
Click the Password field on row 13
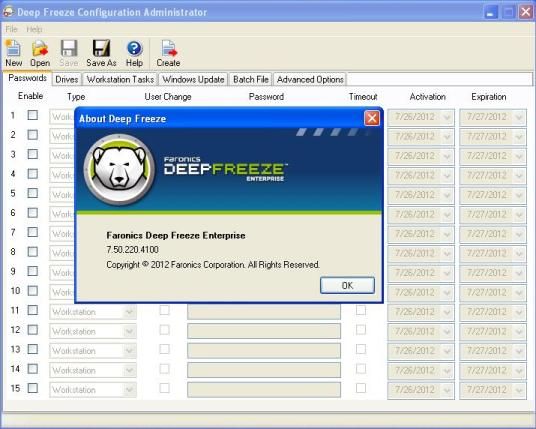[264, 351]
